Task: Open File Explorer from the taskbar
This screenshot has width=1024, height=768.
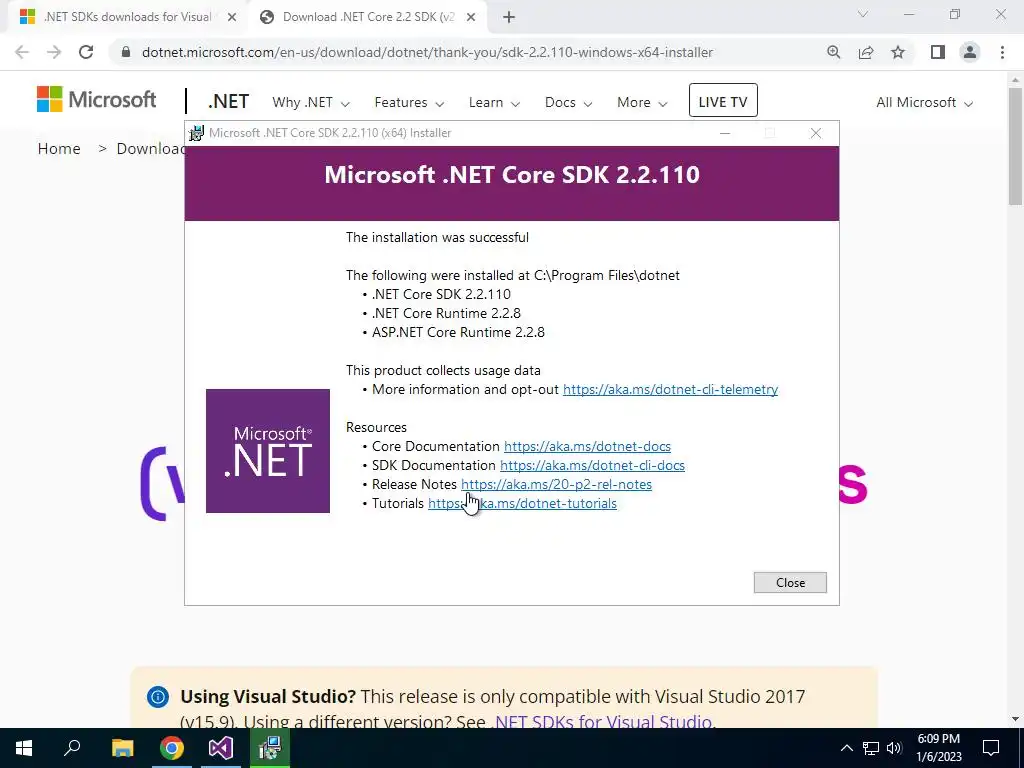Action: (122, 748)
